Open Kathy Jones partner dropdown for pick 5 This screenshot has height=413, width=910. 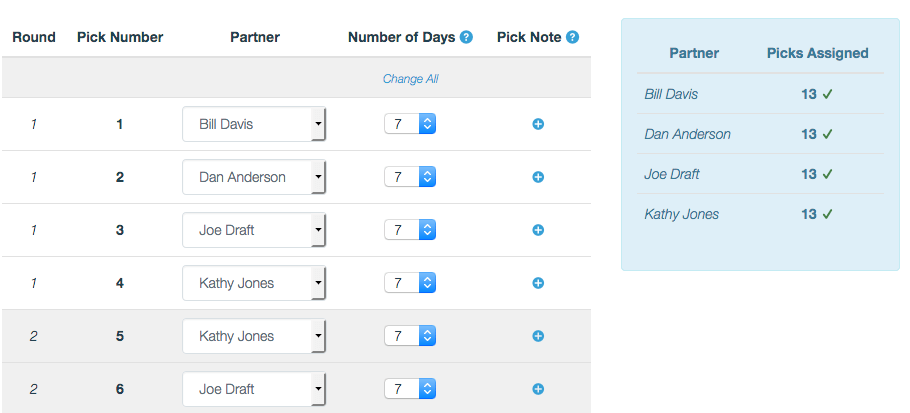pyautogui.click(x=254, y=336)
